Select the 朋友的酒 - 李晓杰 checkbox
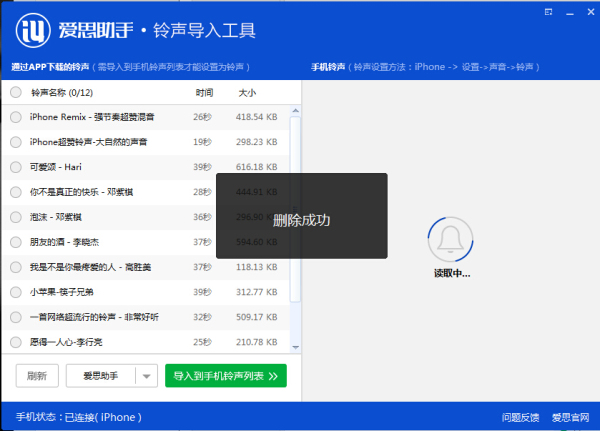The width and height of the screenshot is (600, 431). pos(16,242)
